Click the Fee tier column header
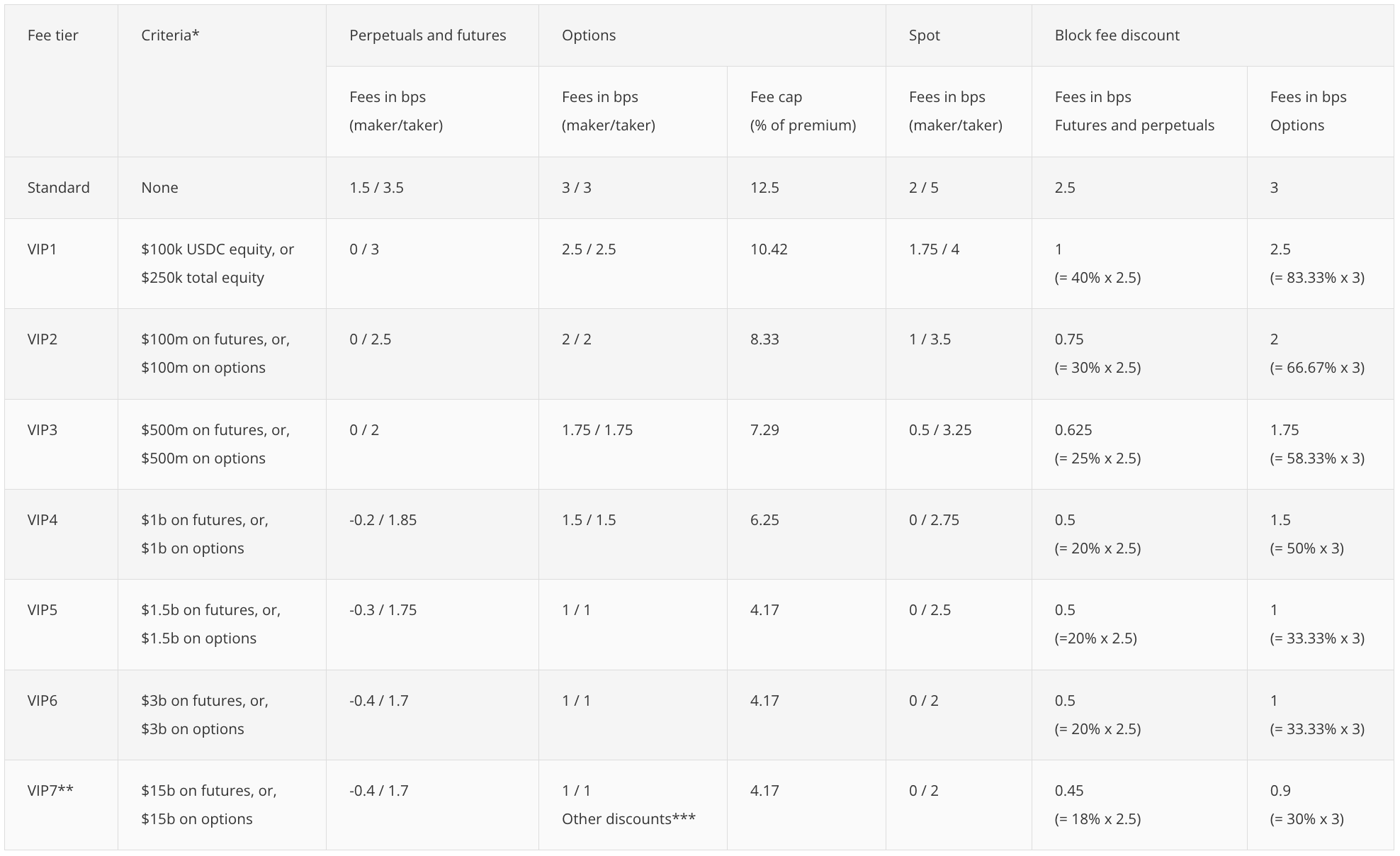Viewport: 1400px width, 856px height. pos(52,35)
